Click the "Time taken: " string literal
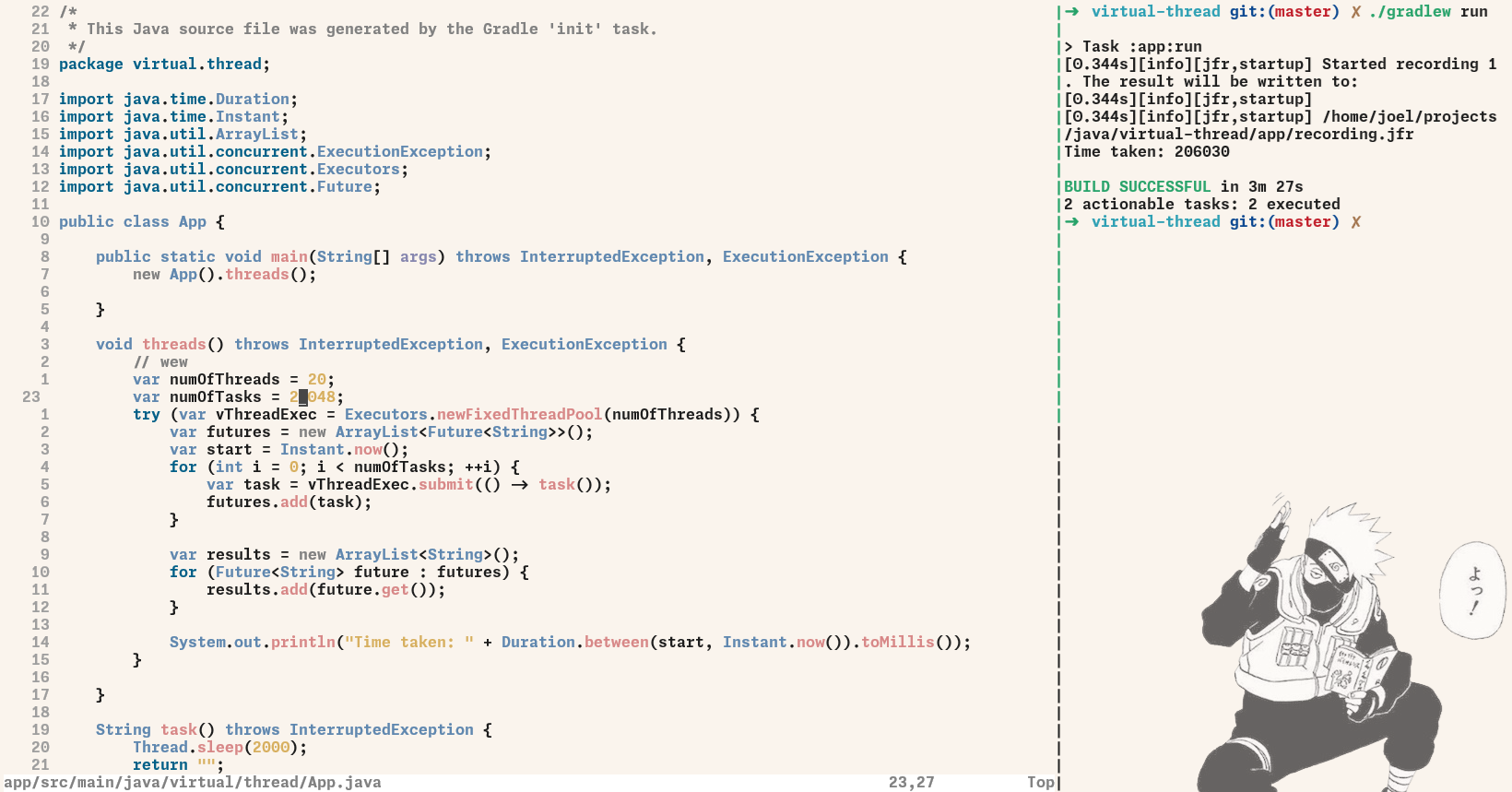1512x792 pixels. tap(409, 642)
